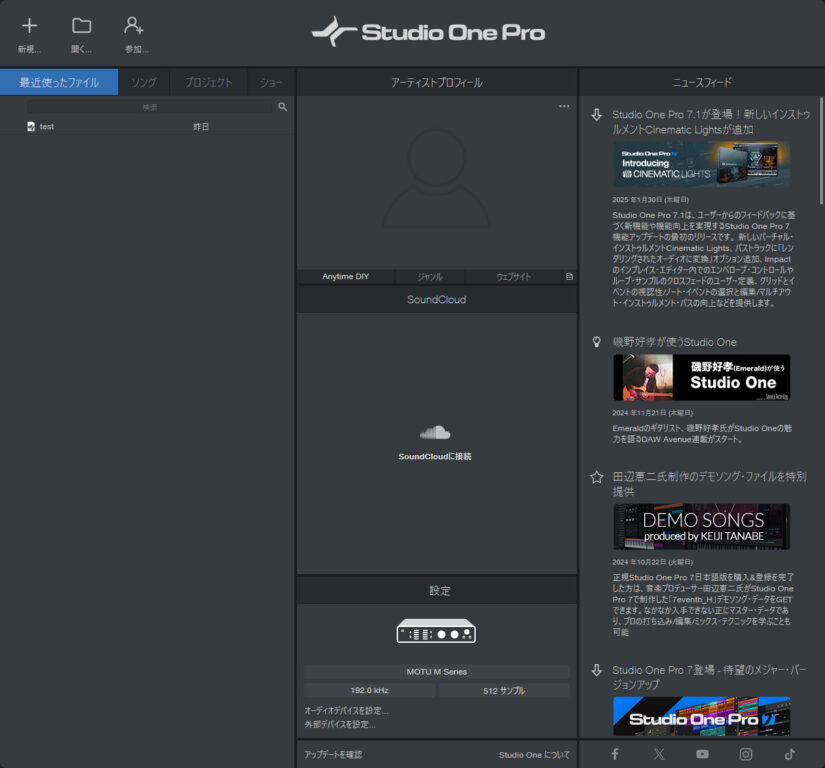Image resolution: width=825 pixels, height=768 pixels.
Task: Open a file with the folder icon
Action: click(82, 26)
